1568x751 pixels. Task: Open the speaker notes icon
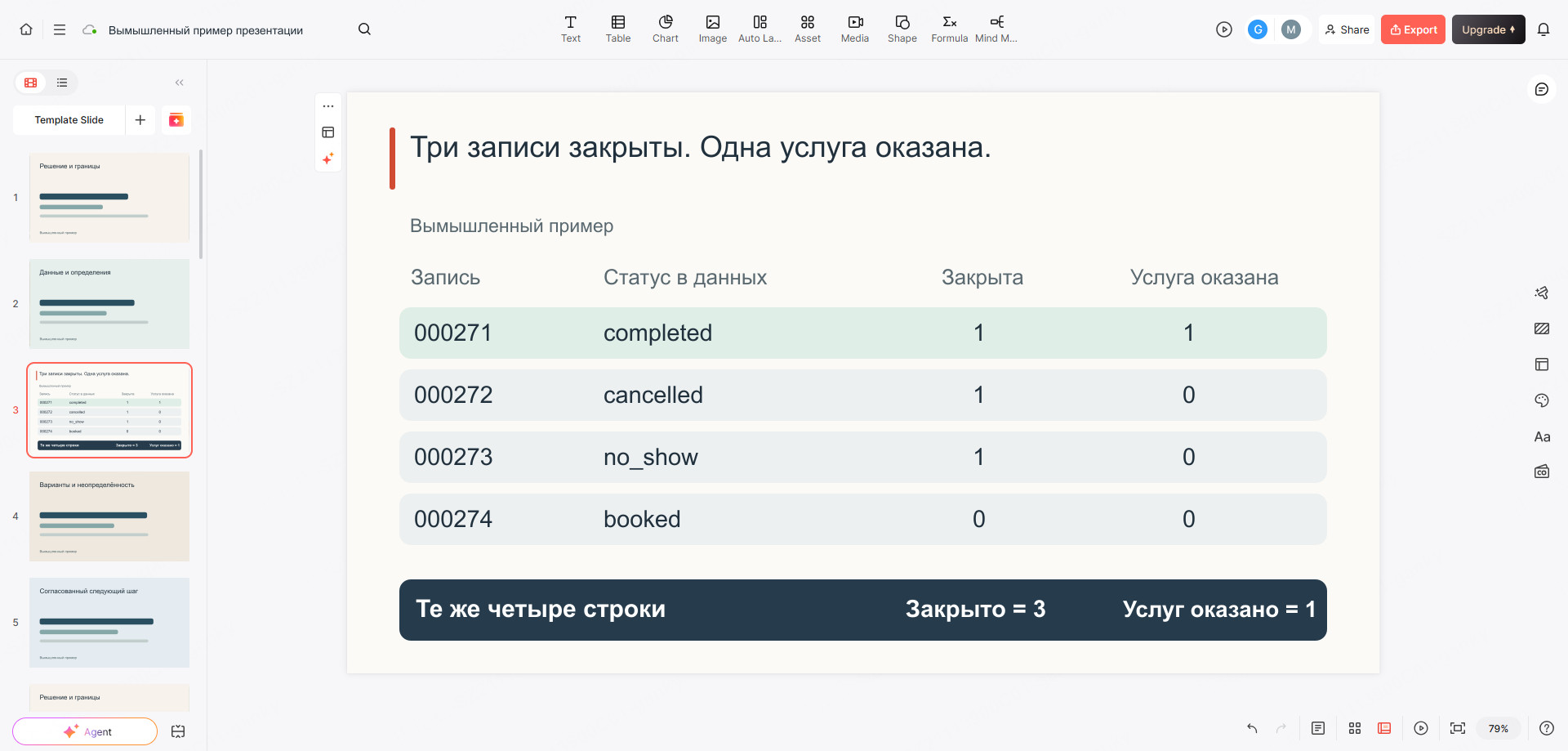tap(1318, 728)
